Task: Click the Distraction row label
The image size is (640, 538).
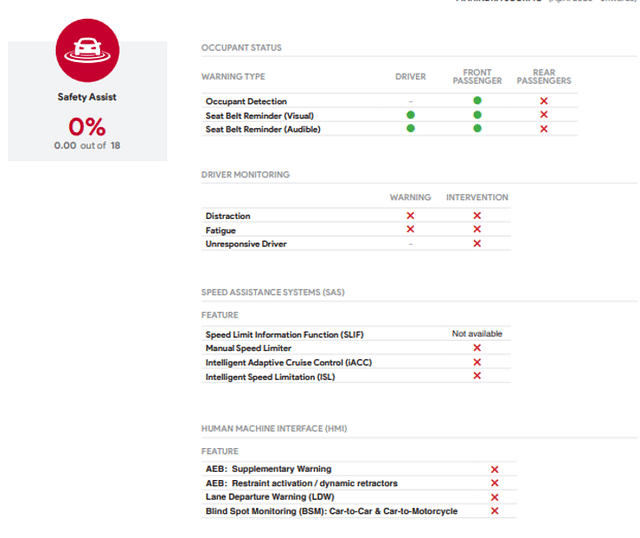Action: pos(228,216)
